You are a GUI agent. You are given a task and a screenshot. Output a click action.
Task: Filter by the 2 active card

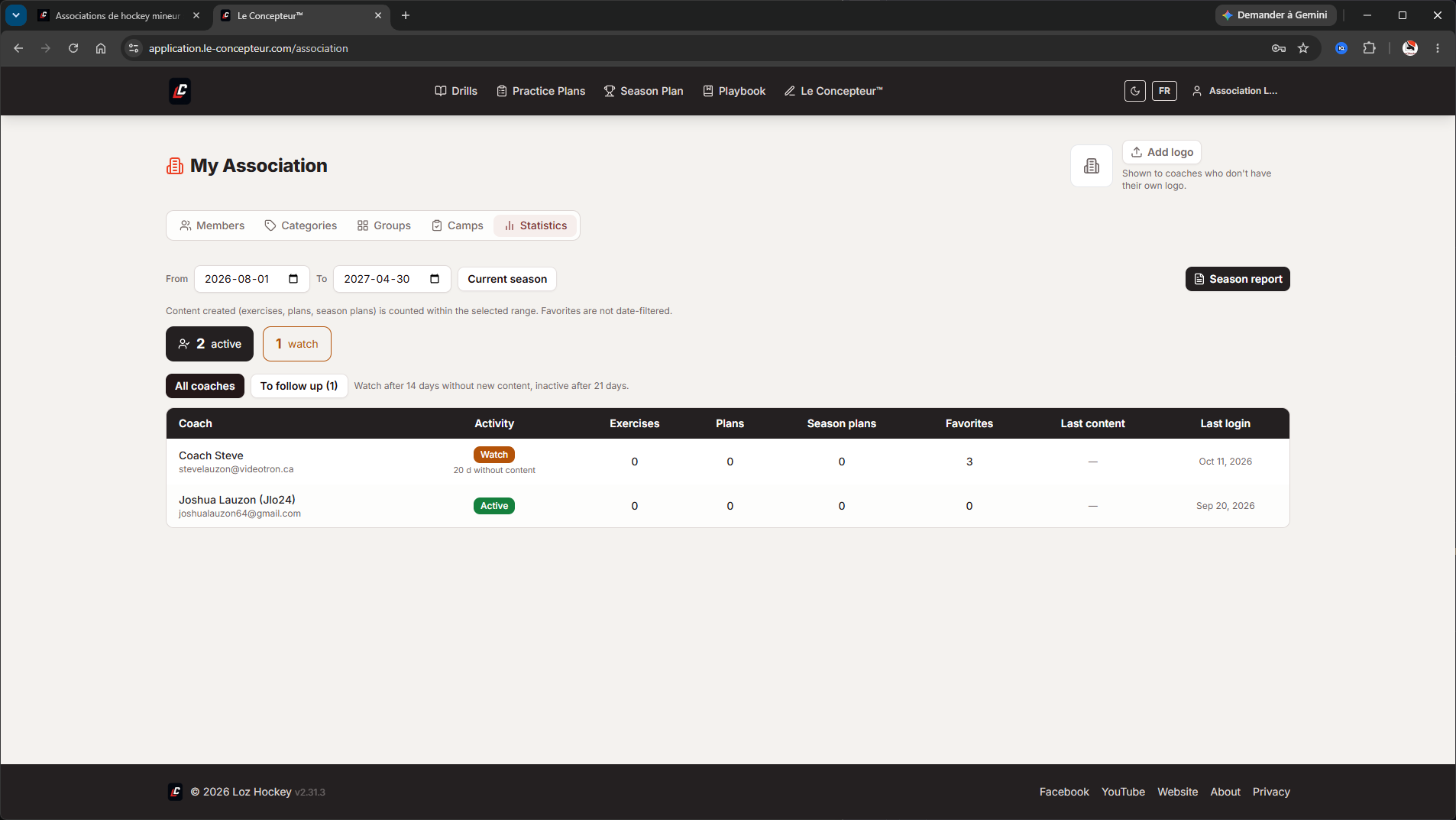tap(209, 344)
